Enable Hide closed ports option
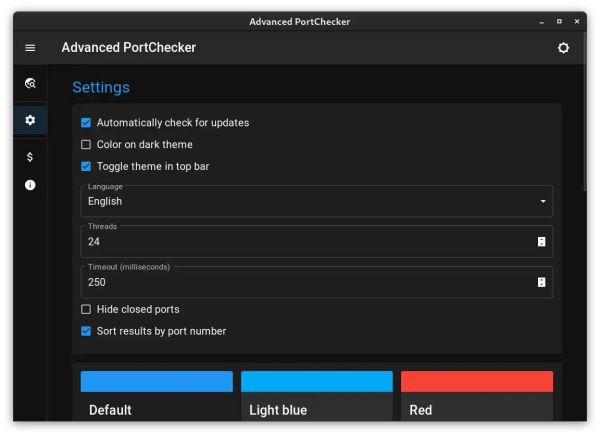Viewport: 600px width, 436px height. pyautogui.click(x=86, y=310)
